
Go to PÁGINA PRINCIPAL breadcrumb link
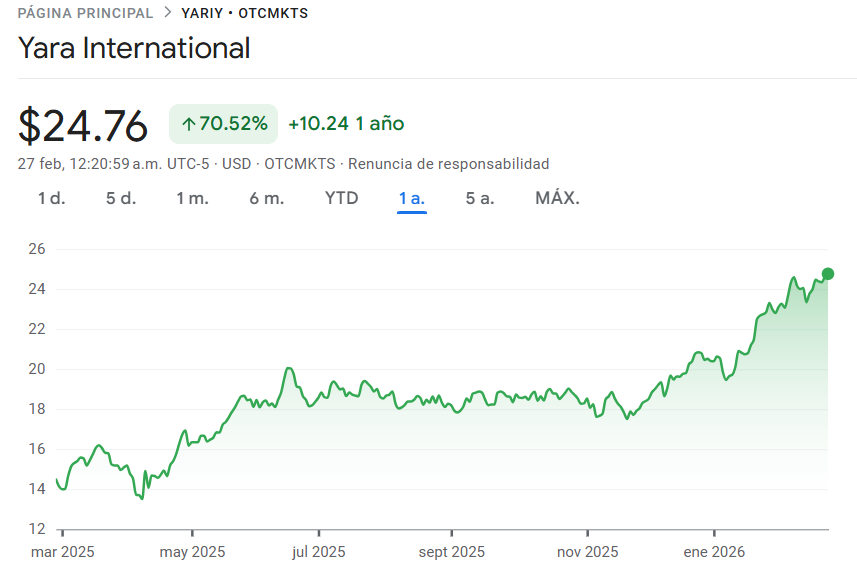pyautogui.click(x=85, y=13)
